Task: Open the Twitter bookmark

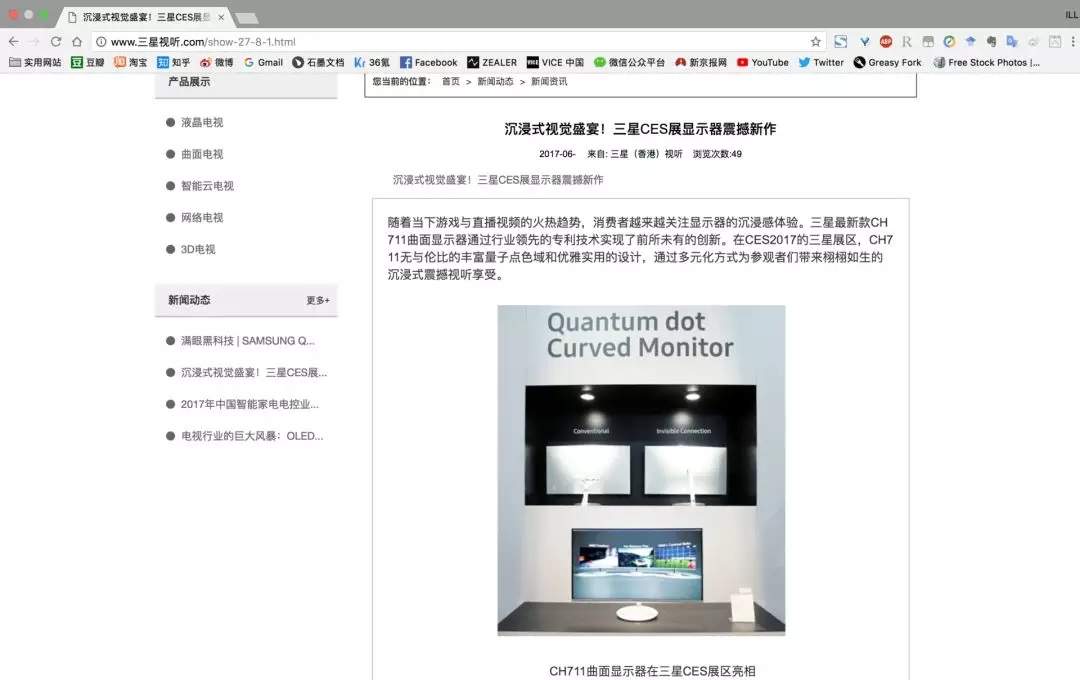Action: tap(820, 62)
